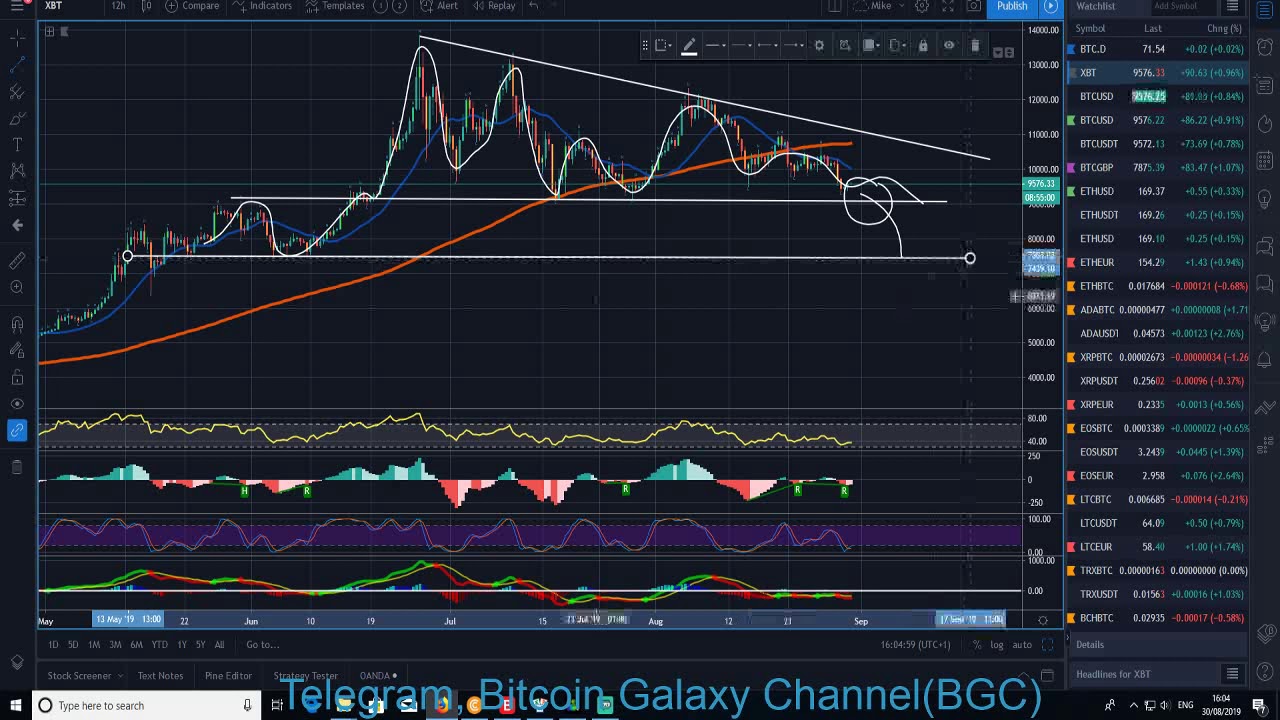
Task: Click the line color pencil in floating toolbar
Action: point(689,45)
